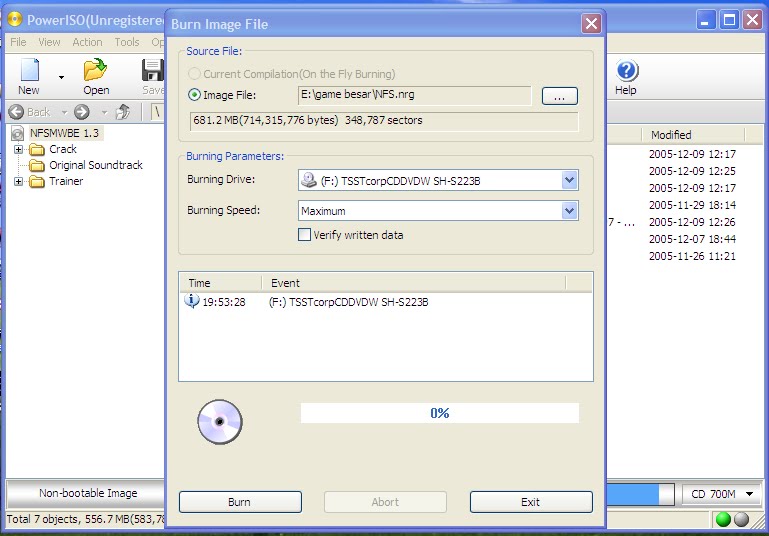Select the 2005-12-09 12:25 modified entry
This screenshot has height=536, width=769.
[x=692, y=171]
